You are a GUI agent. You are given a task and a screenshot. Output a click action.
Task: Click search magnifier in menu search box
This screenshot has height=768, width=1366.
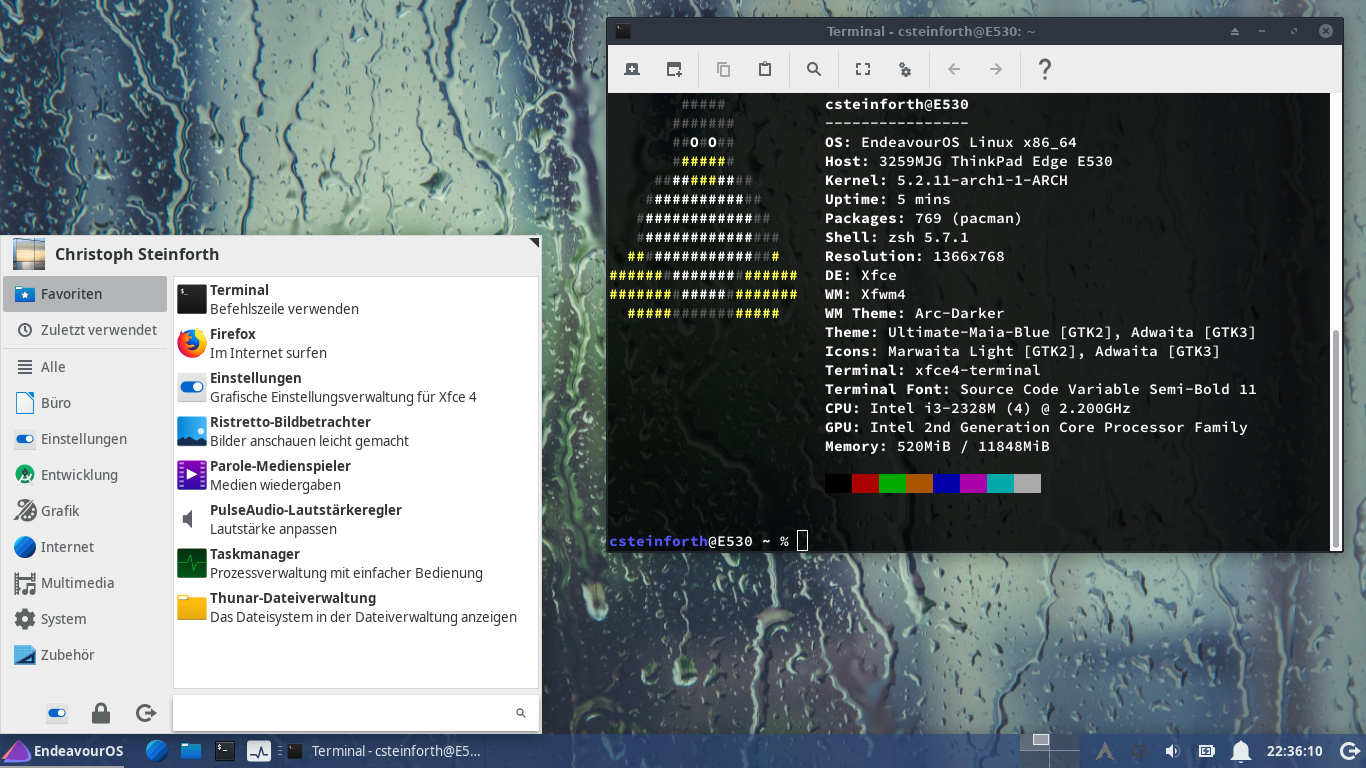pos(521,713)
